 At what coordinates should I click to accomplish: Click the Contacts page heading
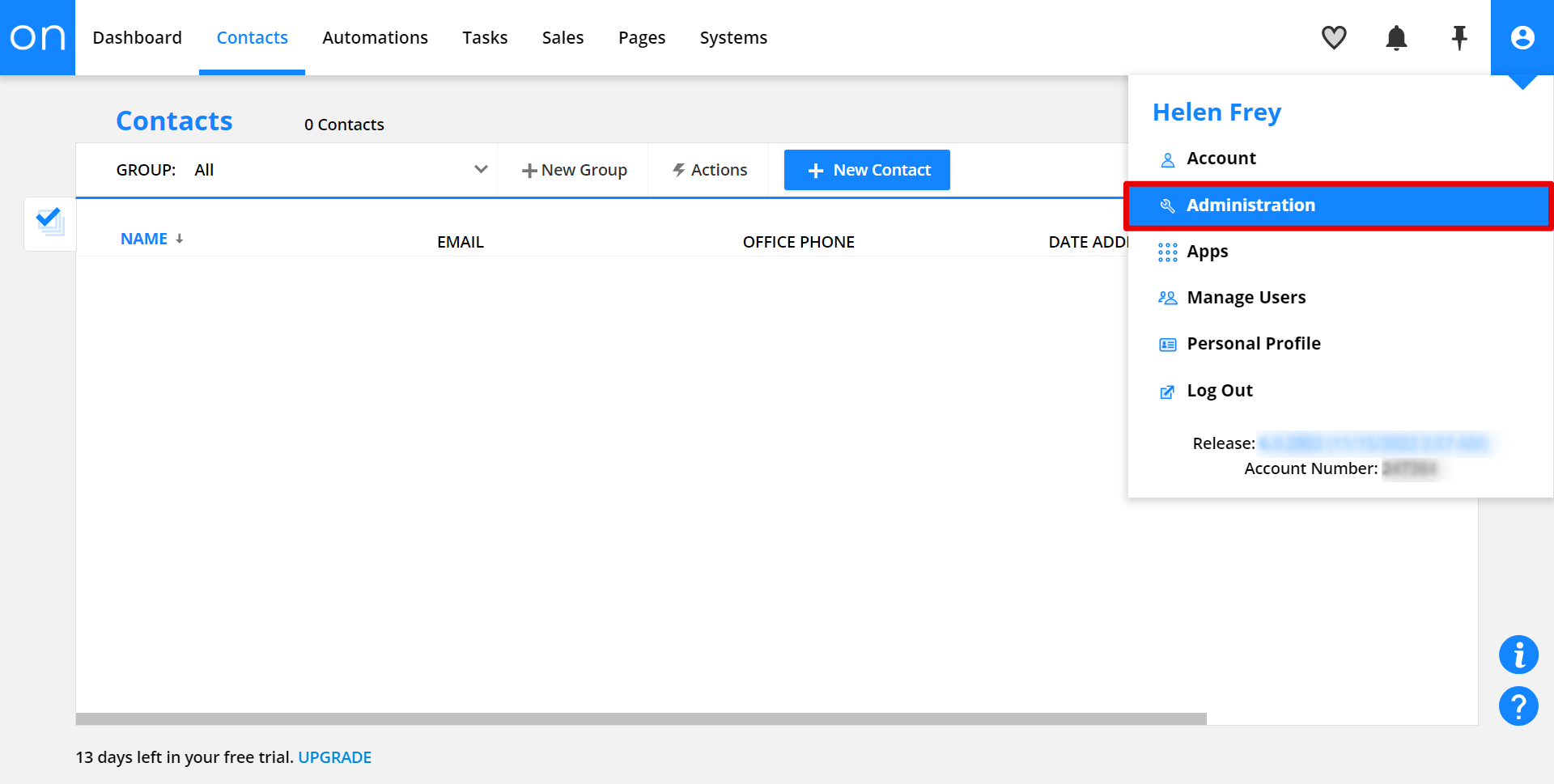click(x=174, y=121)
